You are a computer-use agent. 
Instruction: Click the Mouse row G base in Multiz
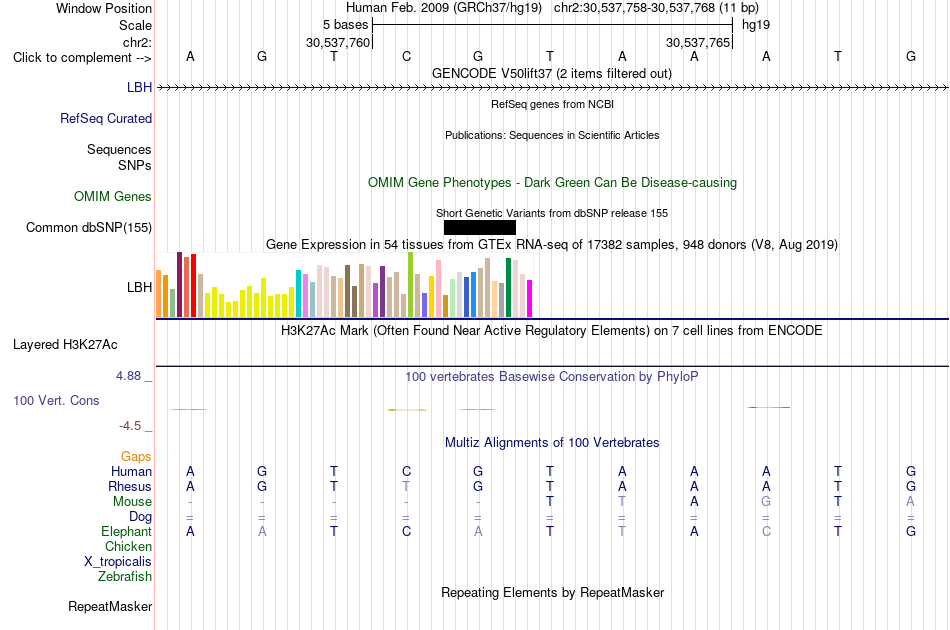click(766, 502)
